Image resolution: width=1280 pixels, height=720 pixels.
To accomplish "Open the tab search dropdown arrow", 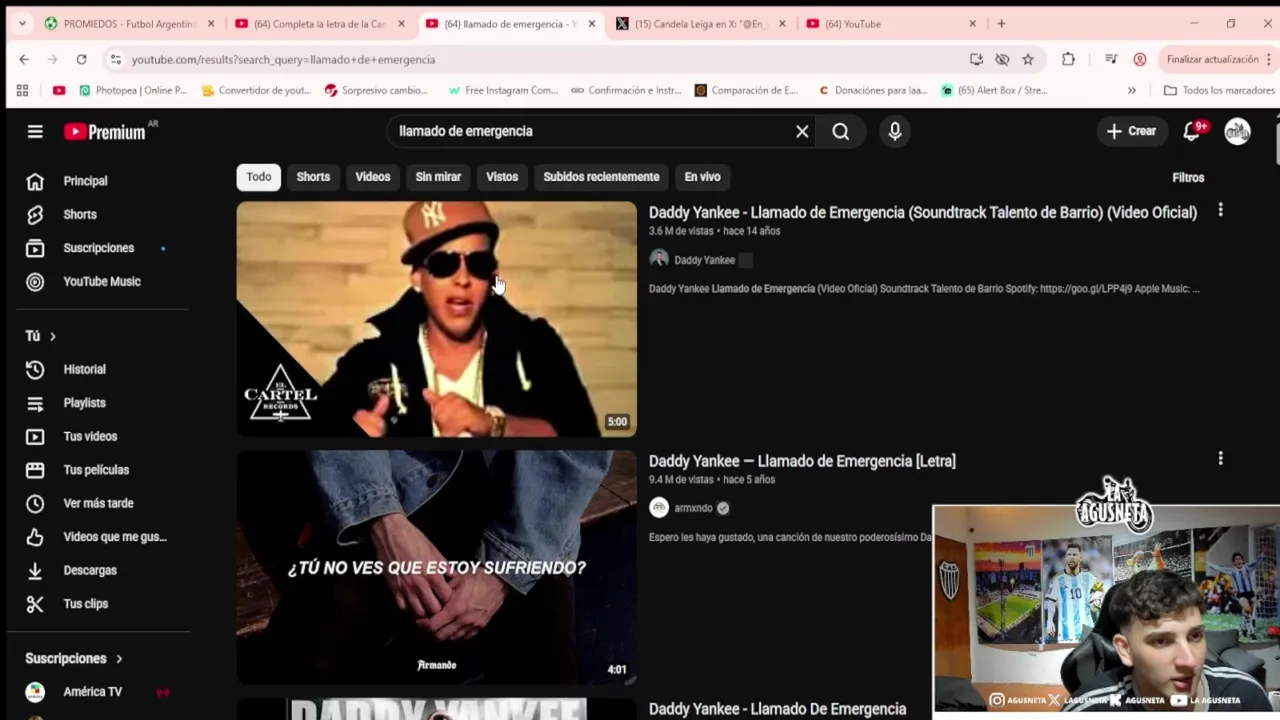I will click(x=22, y=24).
